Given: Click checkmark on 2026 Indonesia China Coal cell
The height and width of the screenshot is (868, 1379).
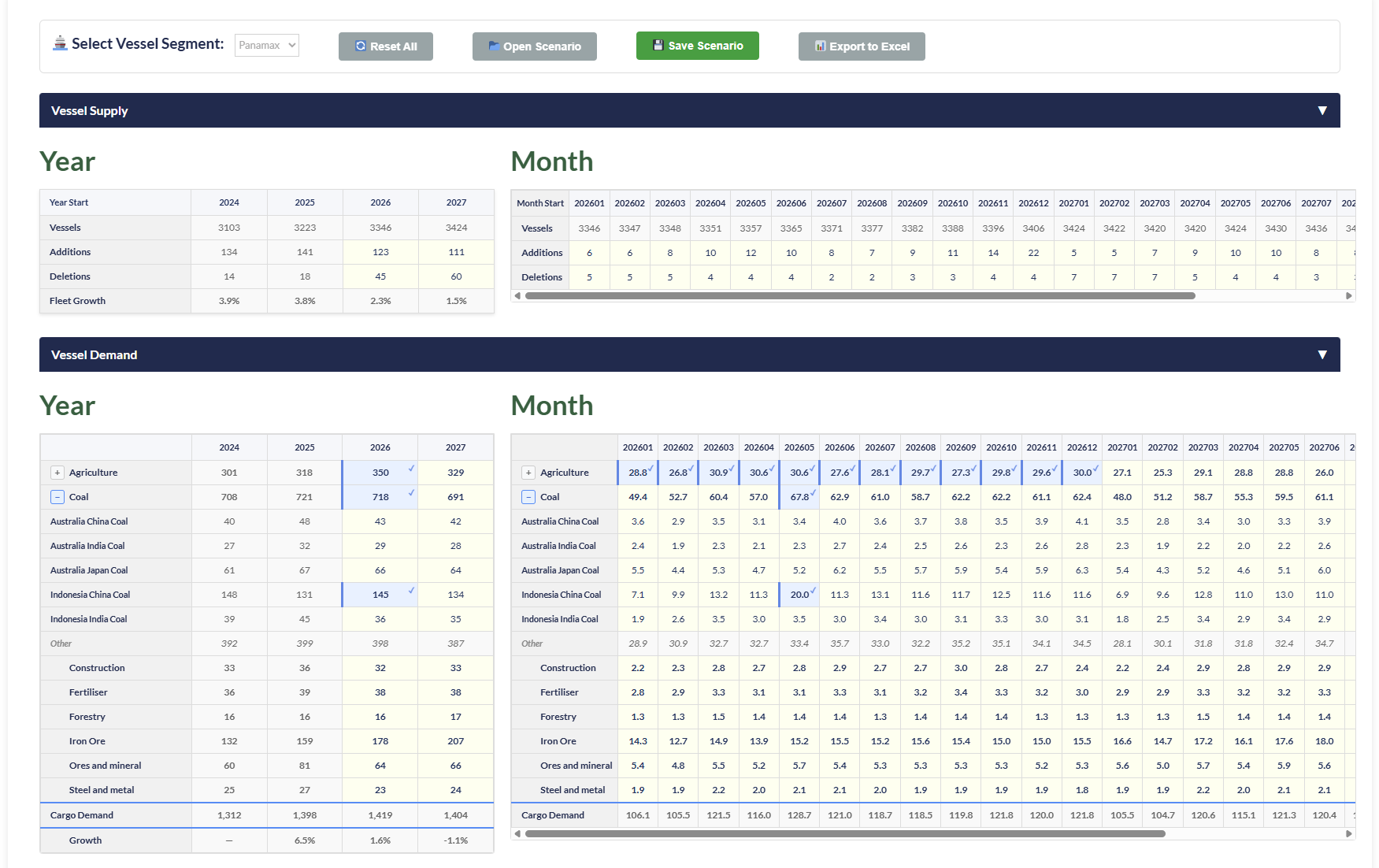Looking at the screenshot, I should [411, 591].
